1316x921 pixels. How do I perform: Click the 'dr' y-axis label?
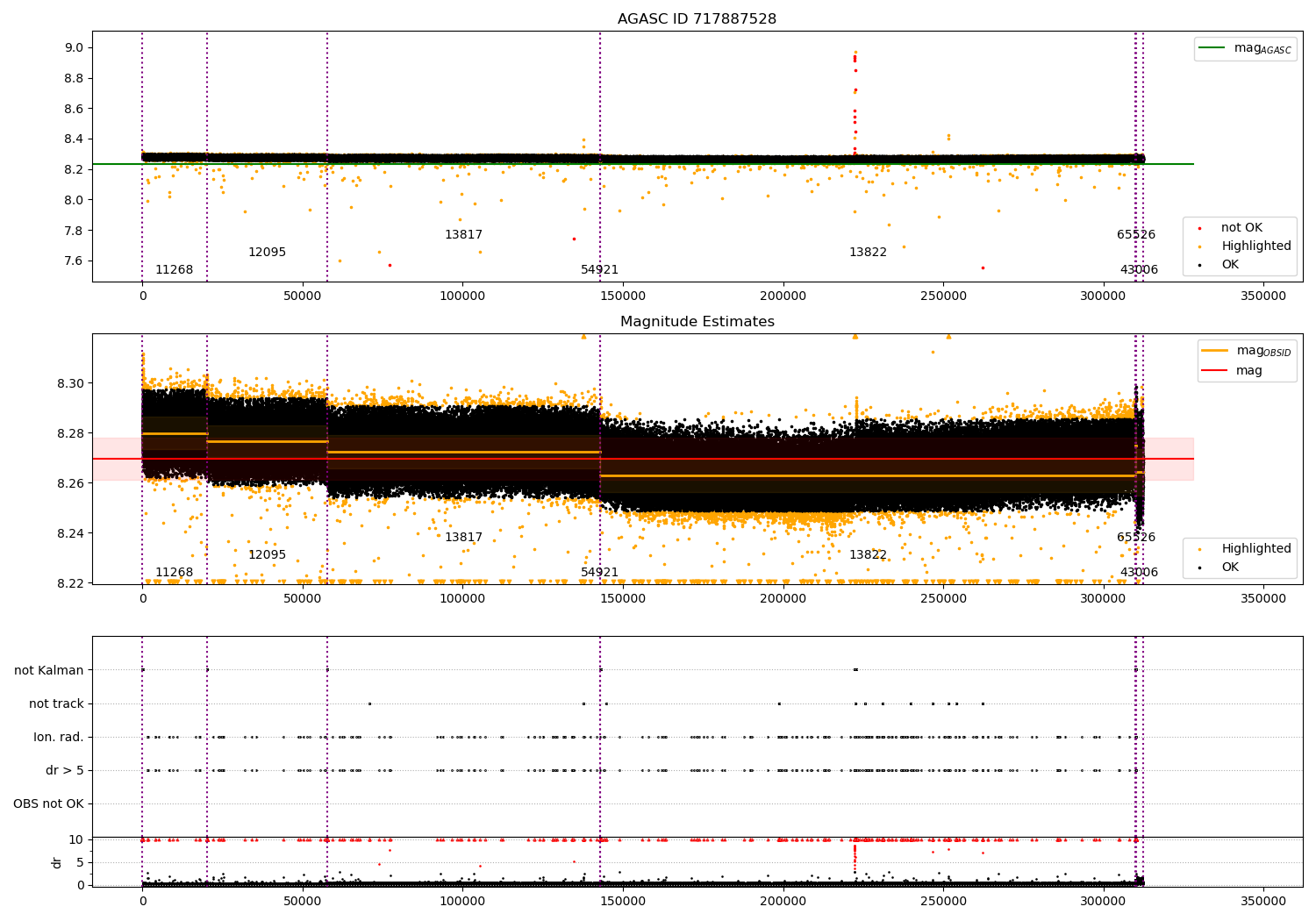pos(57,862)
